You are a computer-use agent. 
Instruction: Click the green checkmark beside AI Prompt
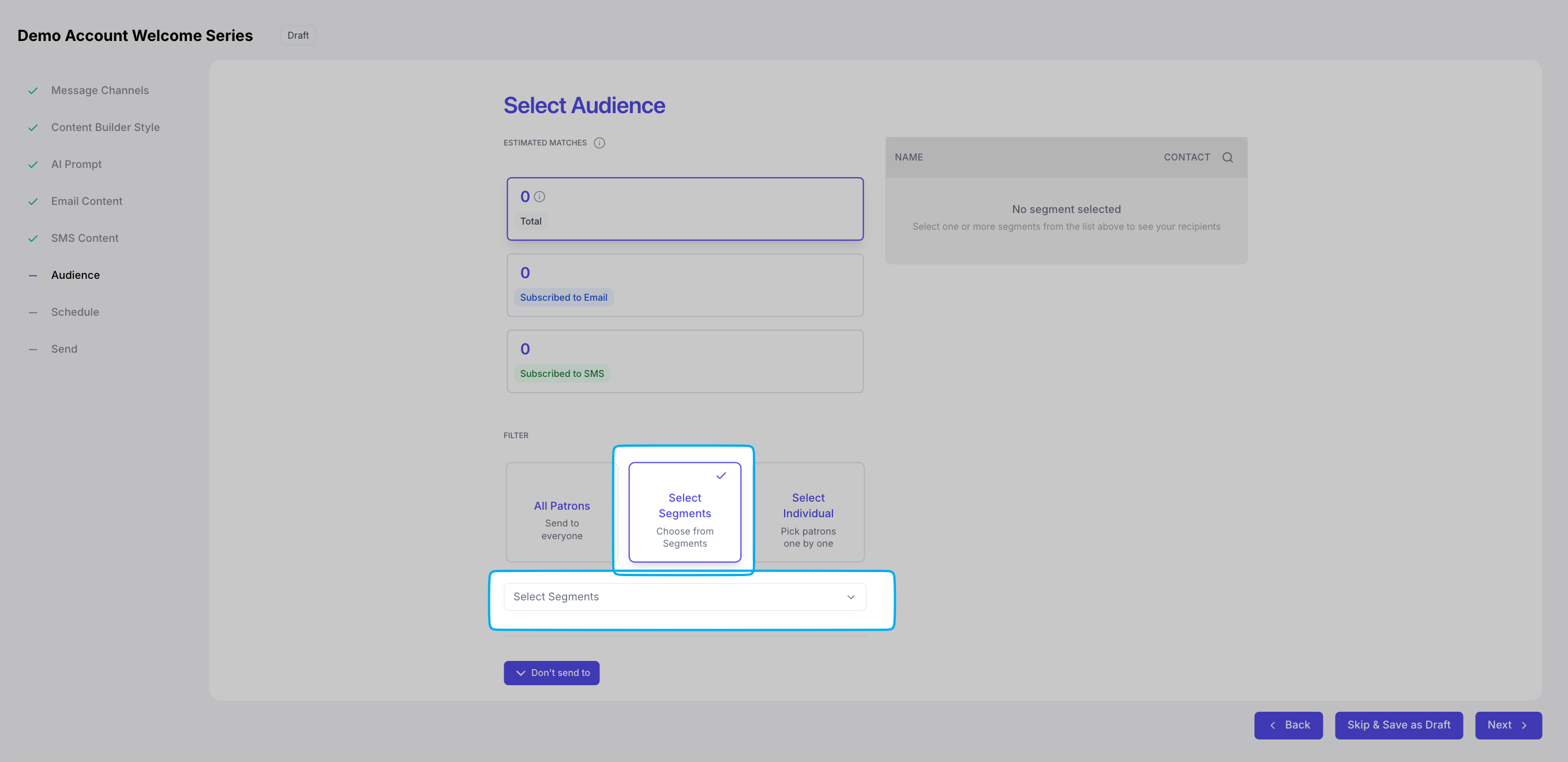[33, 165]
